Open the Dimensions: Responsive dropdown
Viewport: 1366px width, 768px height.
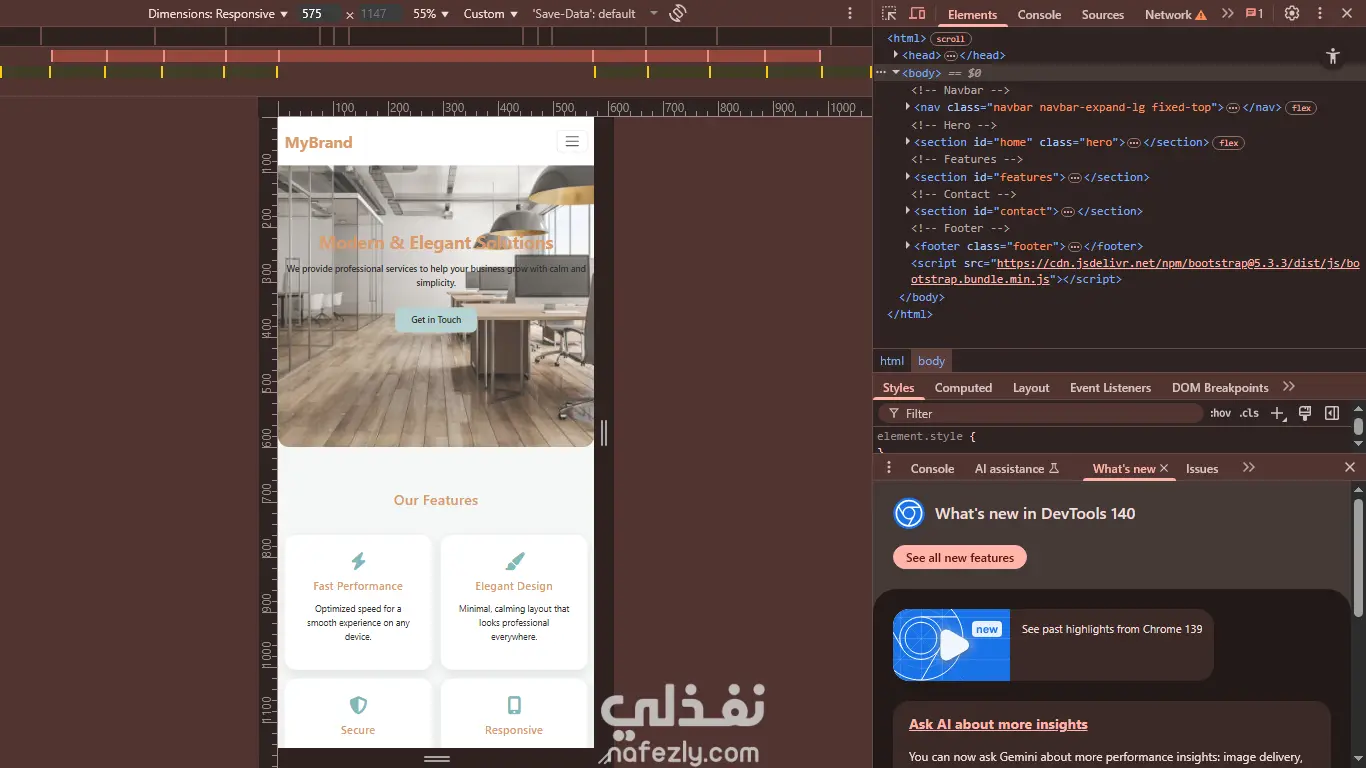218,14
